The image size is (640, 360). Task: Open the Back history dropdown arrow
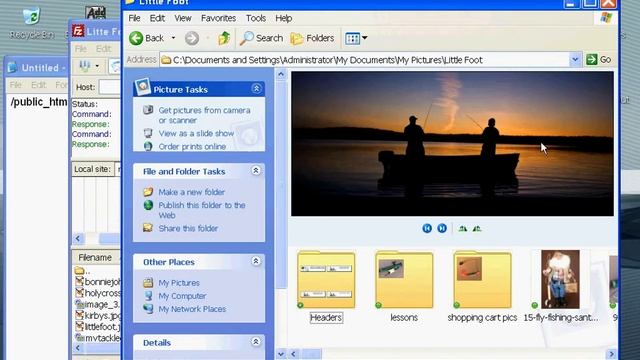pos(173,38)
